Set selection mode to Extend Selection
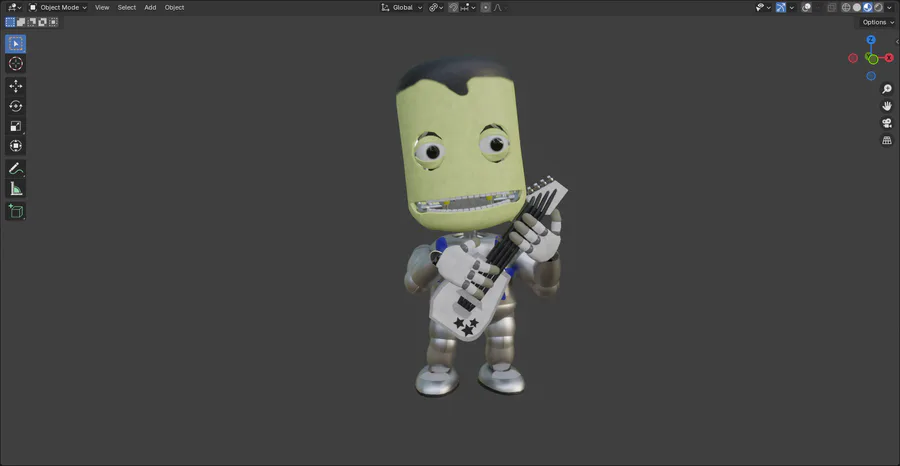 [21, 22]
